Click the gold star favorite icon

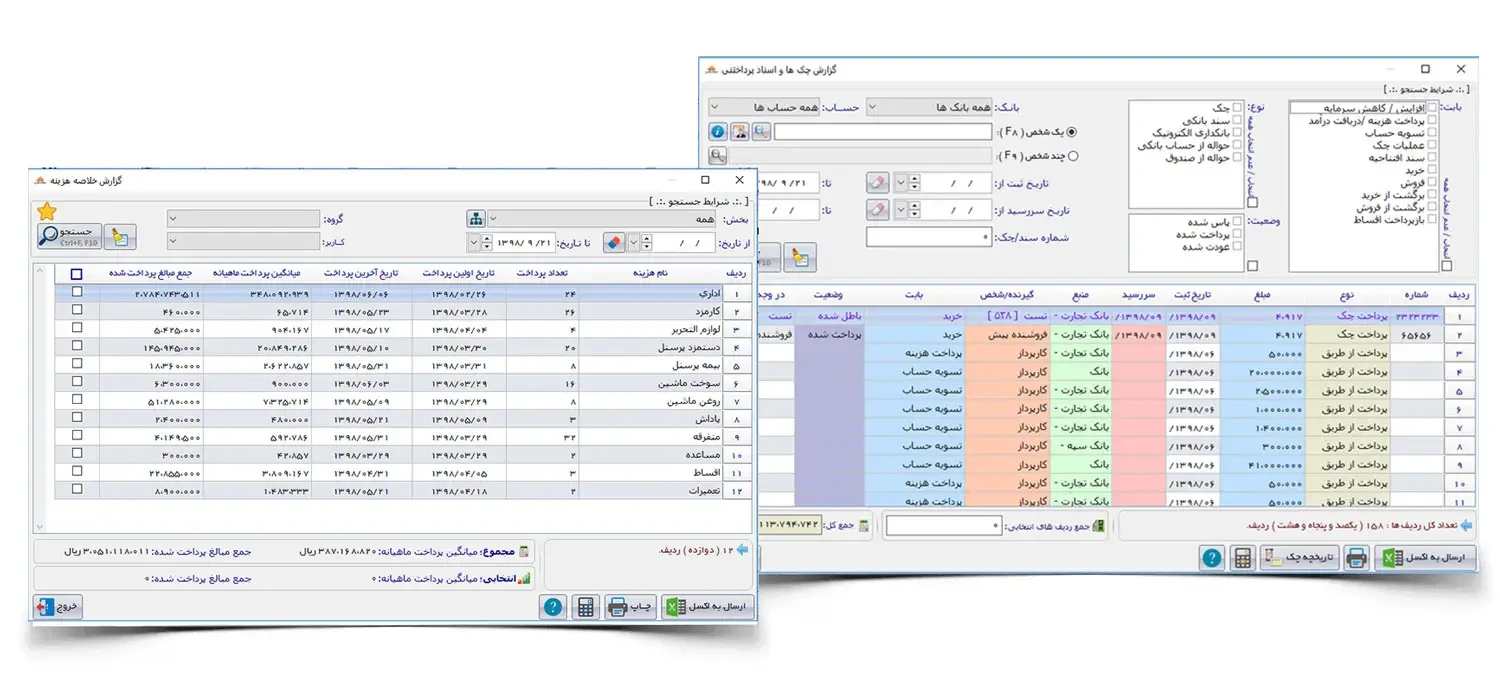tap(46, 211)
